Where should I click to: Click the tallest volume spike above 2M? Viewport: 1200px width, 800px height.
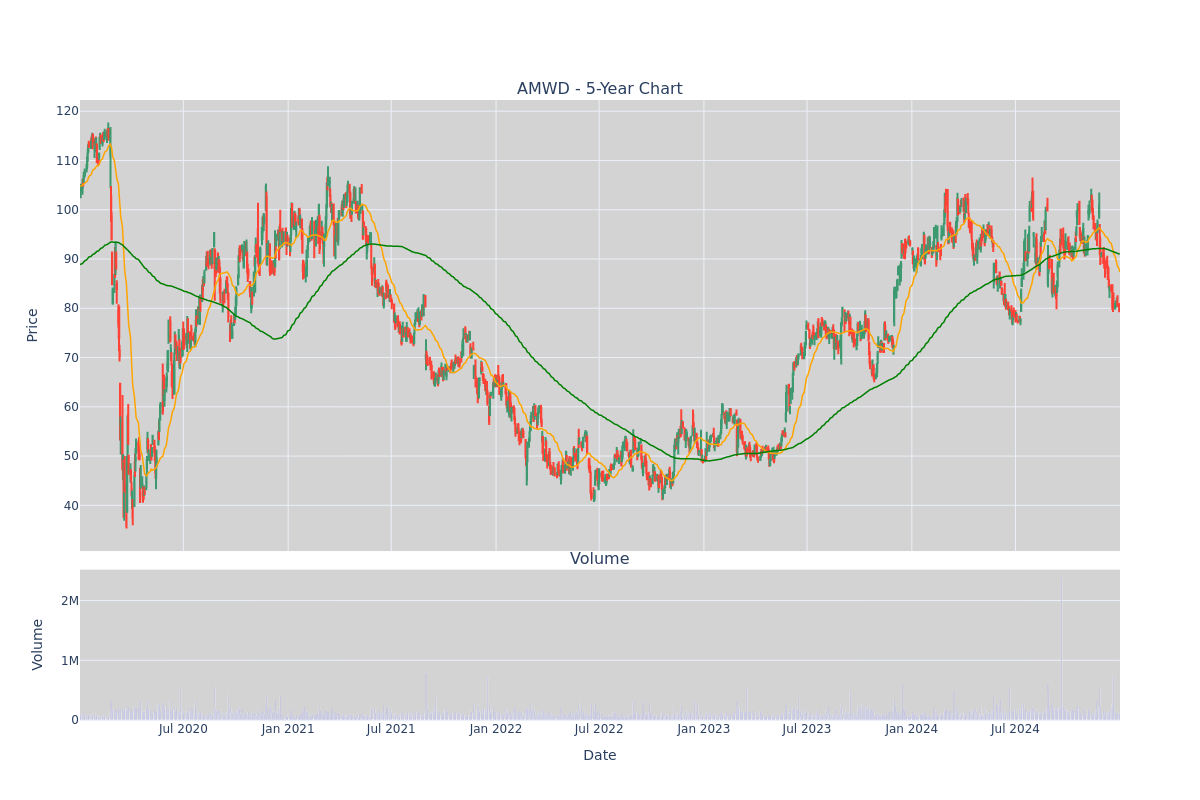[x=1061, y=647]
